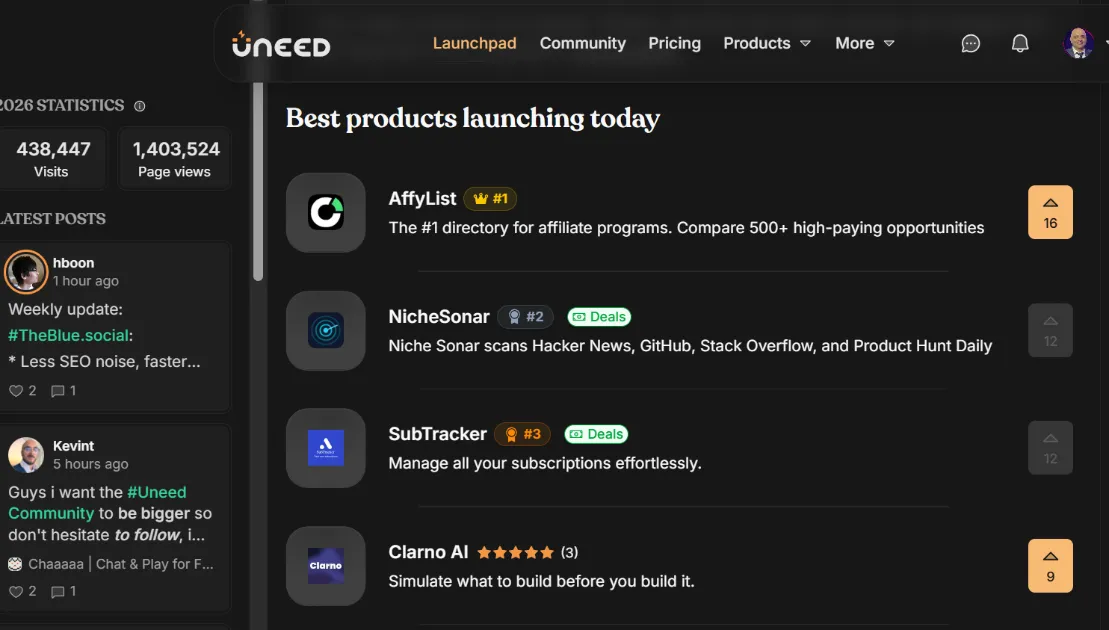
Task: Open the notifications bell icon
Action: (x=1020, y=44)
